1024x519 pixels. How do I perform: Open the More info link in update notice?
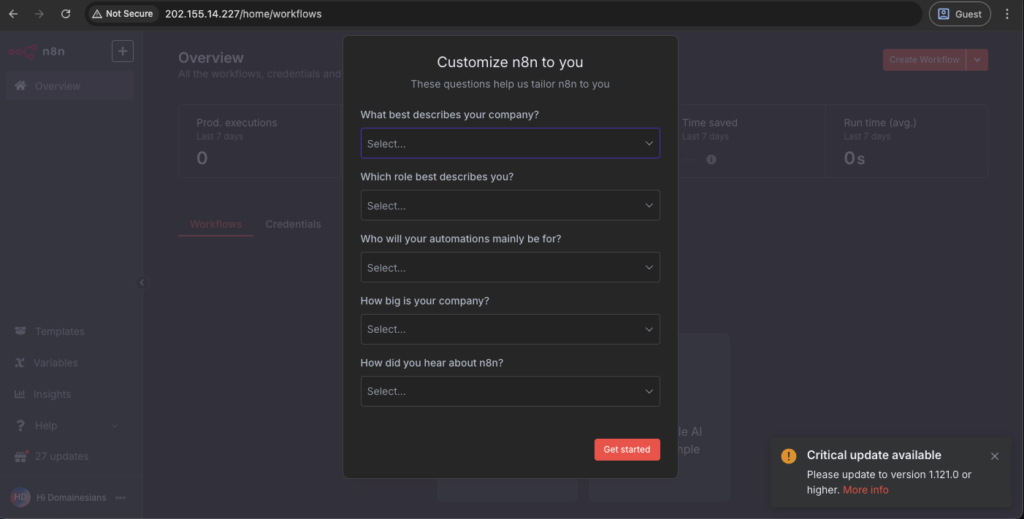865,490
